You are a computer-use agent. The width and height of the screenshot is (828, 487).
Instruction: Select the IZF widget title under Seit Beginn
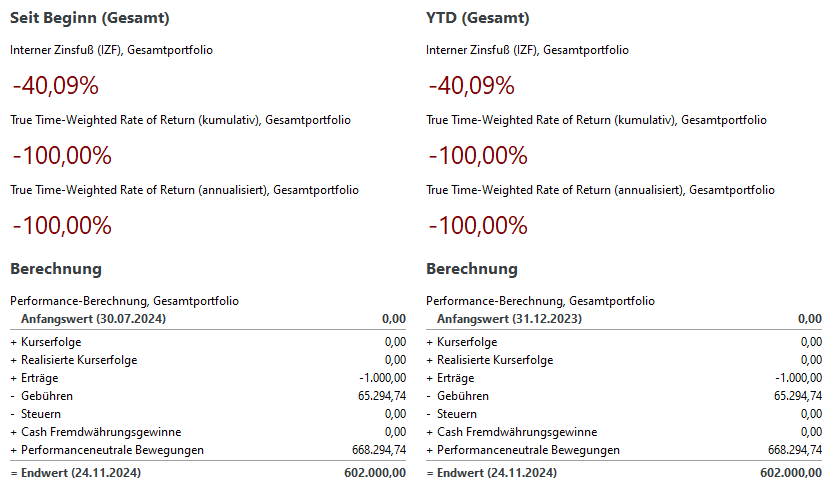pos(111,50)
